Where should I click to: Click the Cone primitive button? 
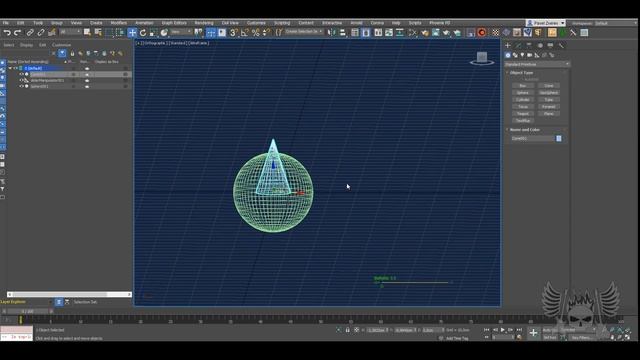[549, 86]
